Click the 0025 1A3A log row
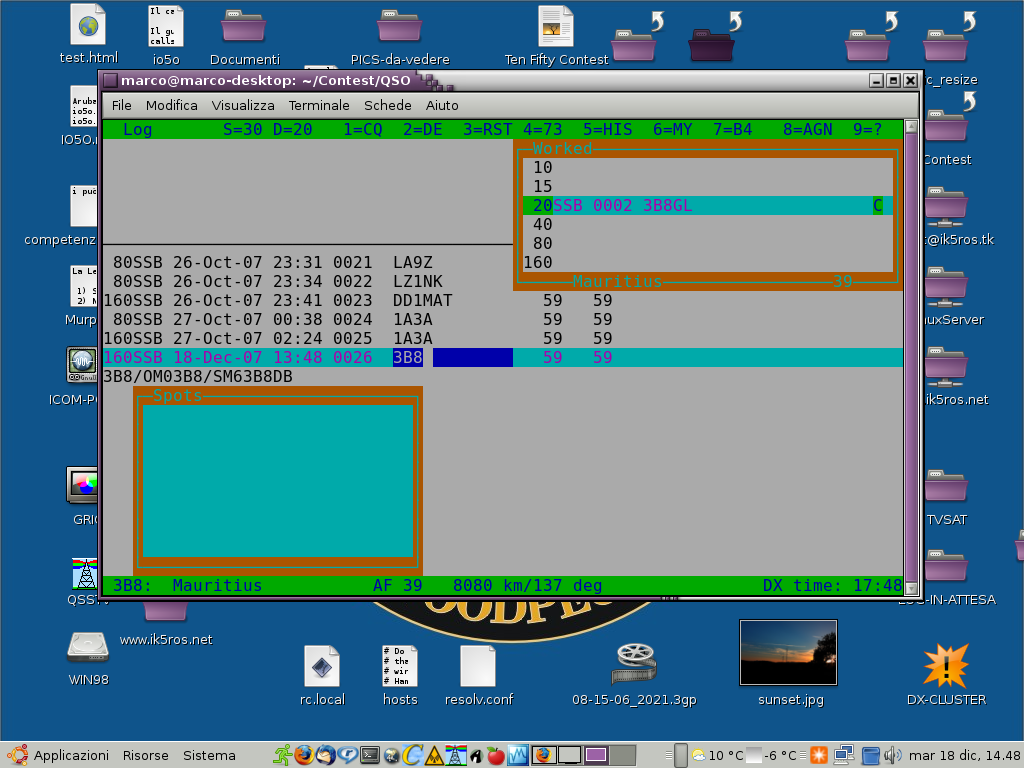Screen dimensions: 1024x768 pyautogui.click(x=358, y=338)
